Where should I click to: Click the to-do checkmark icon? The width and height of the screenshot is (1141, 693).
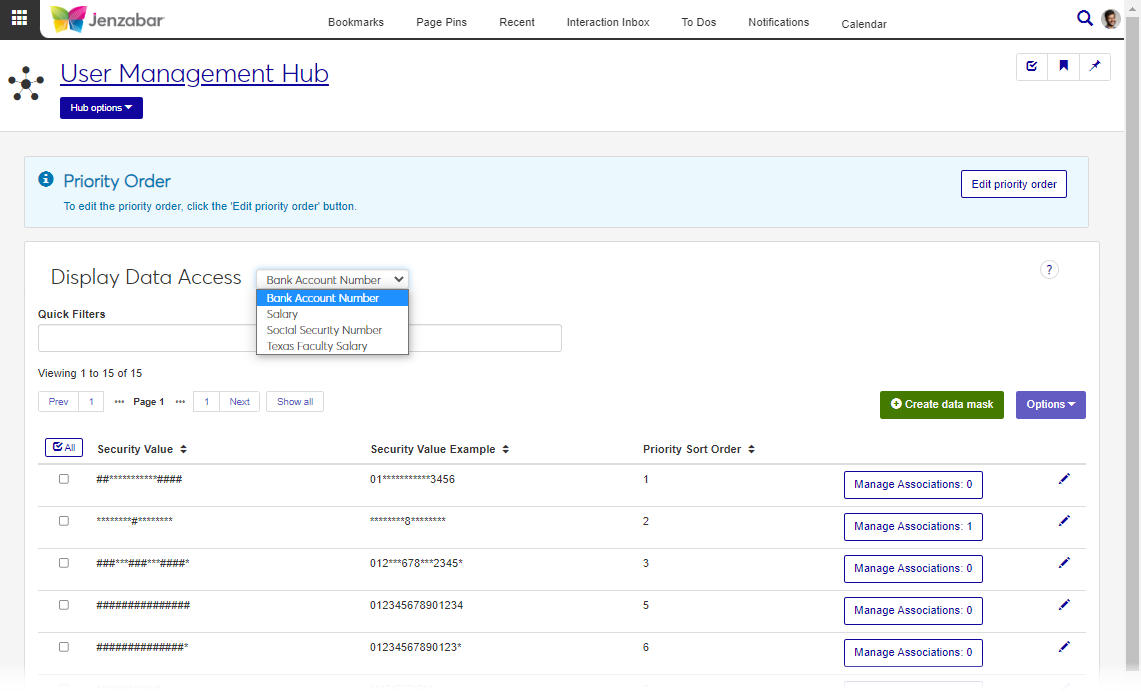click(x=1031, y=67)
